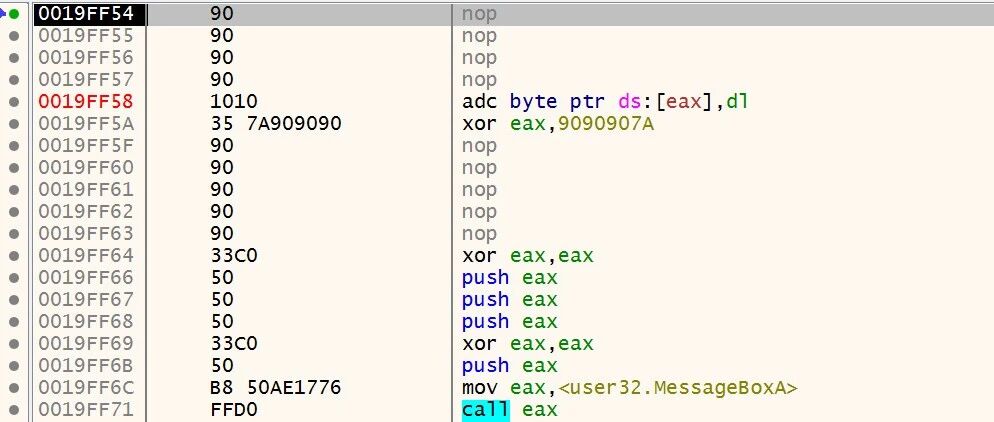Select xor eax,eax instruction at 0019FF64

point(527,255)
